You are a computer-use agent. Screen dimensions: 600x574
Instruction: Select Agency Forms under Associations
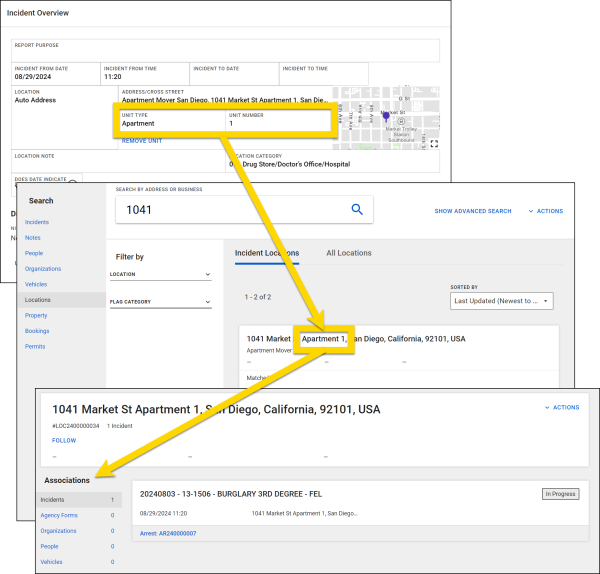(57, 515)
